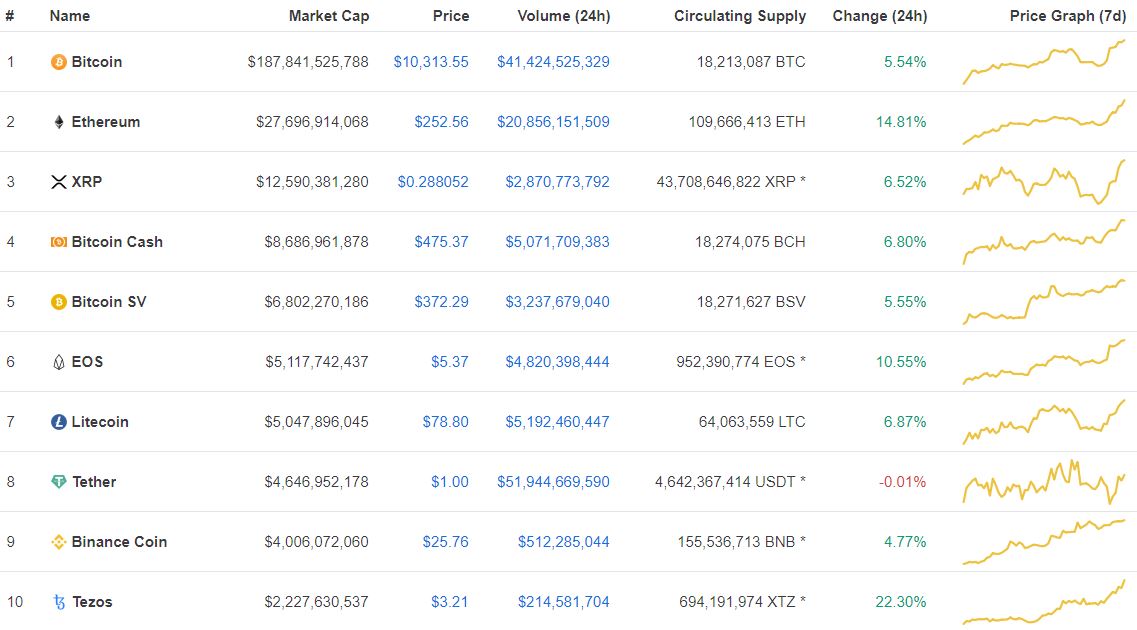The width and height of the screenshot is (1137, 630).
Task: Click Bitcoin SV volume $3,237,679,040
Action: [558, 302]
